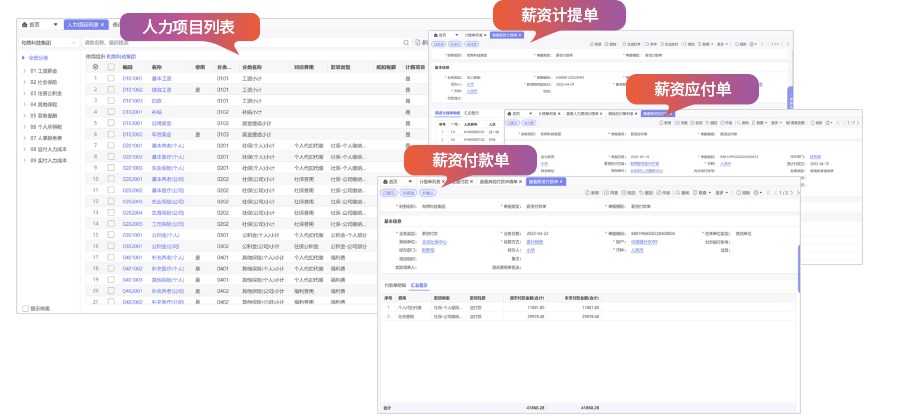Enable the 显示停用 checkbox
900x418 pixels.
25,308
